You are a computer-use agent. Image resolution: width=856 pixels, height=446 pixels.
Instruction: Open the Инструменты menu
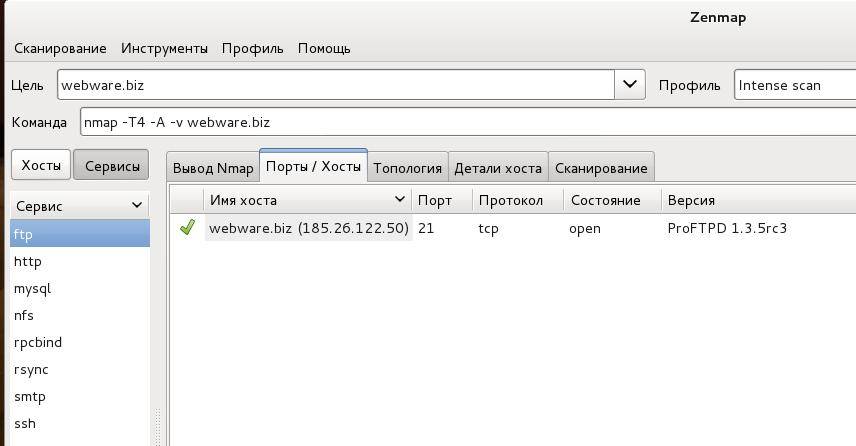(164, 48)
